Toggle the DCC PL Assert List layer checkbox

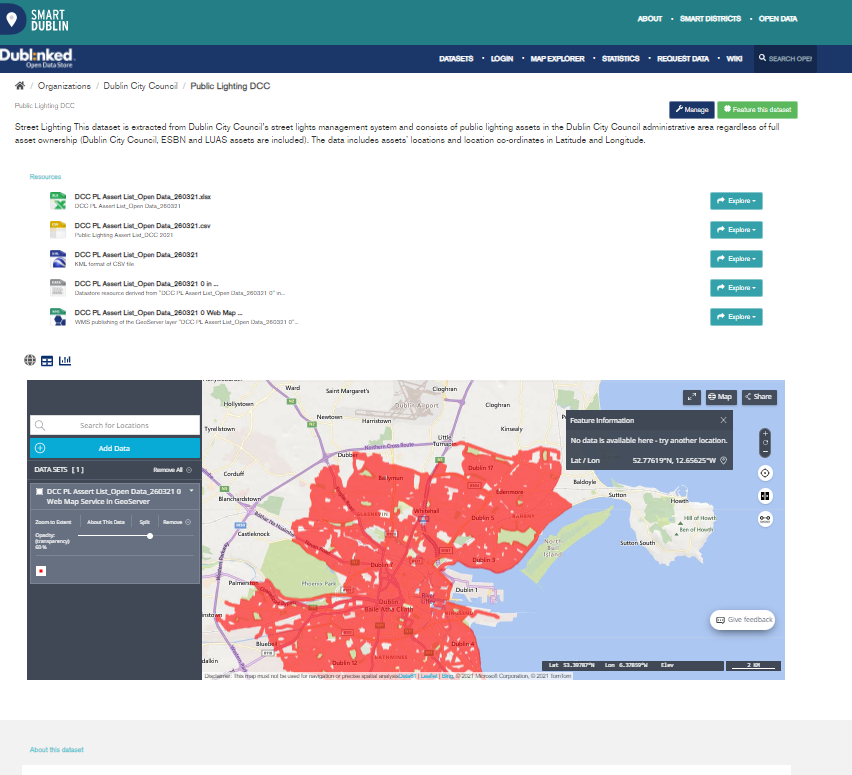pos(39,492)
